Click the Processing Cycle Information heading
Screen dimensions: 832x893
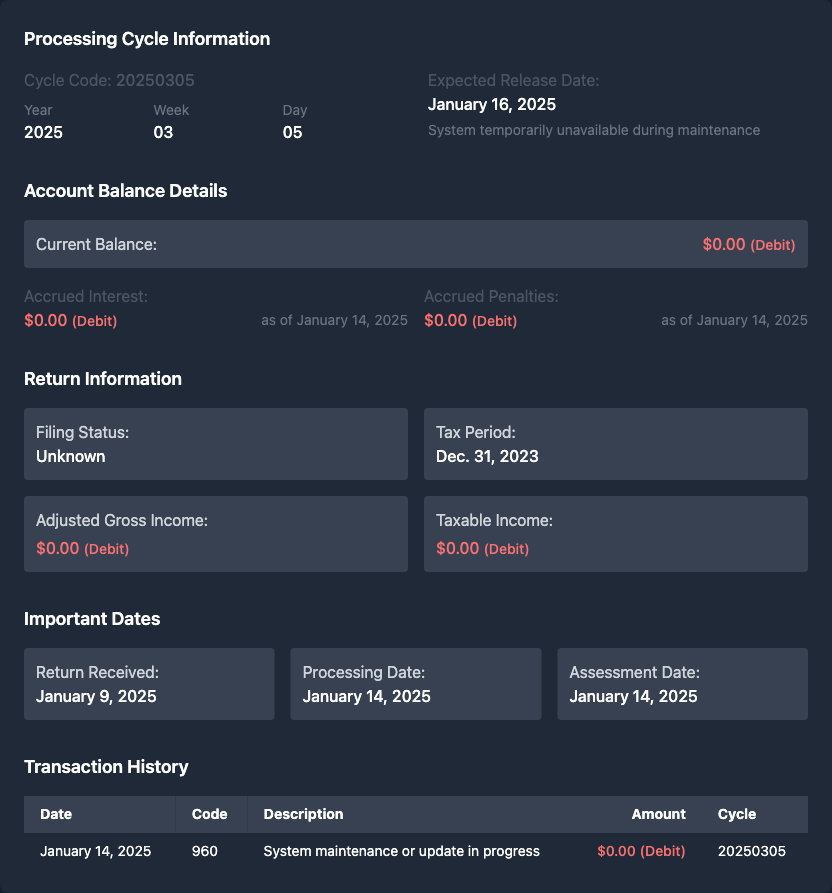pos(147,39)
